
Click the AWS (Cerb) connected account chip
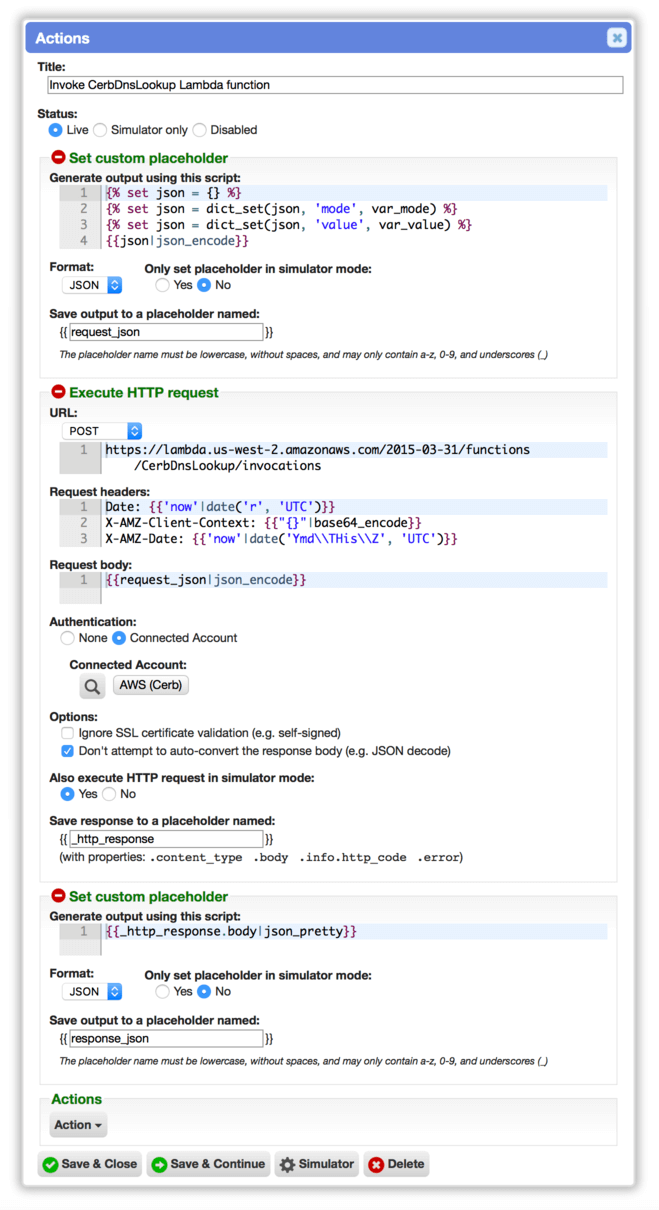tap(151, 685)
